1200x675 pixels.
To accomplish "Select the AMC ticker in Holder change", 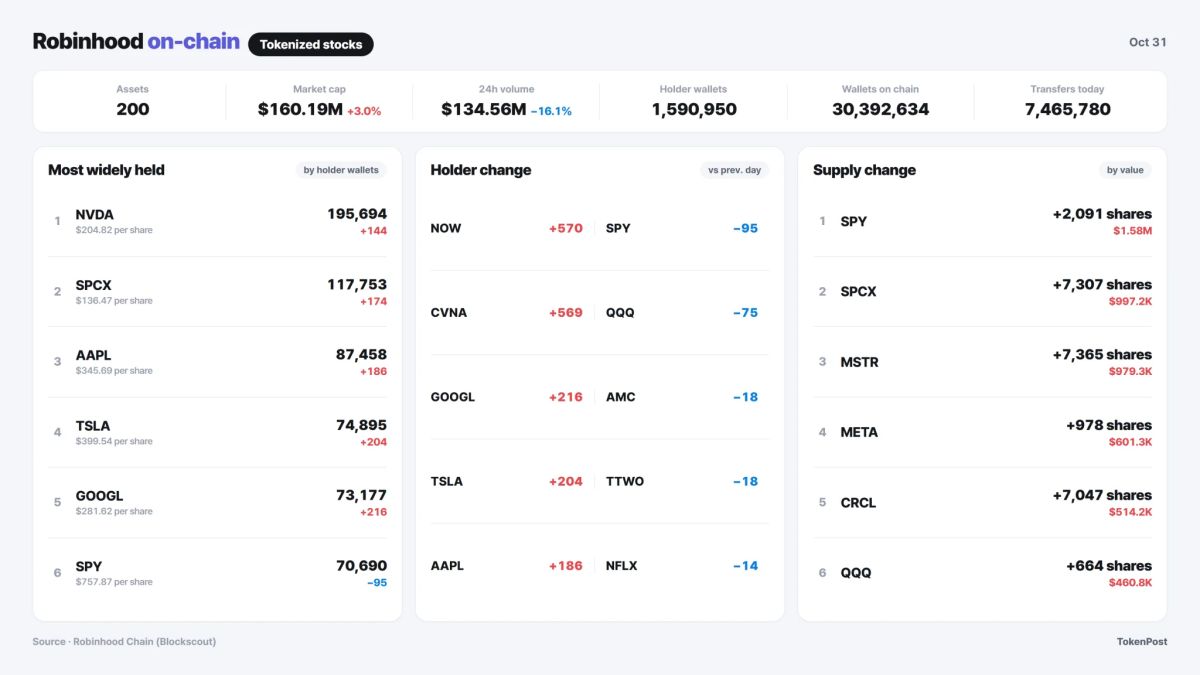I will [x=620, y=397].
